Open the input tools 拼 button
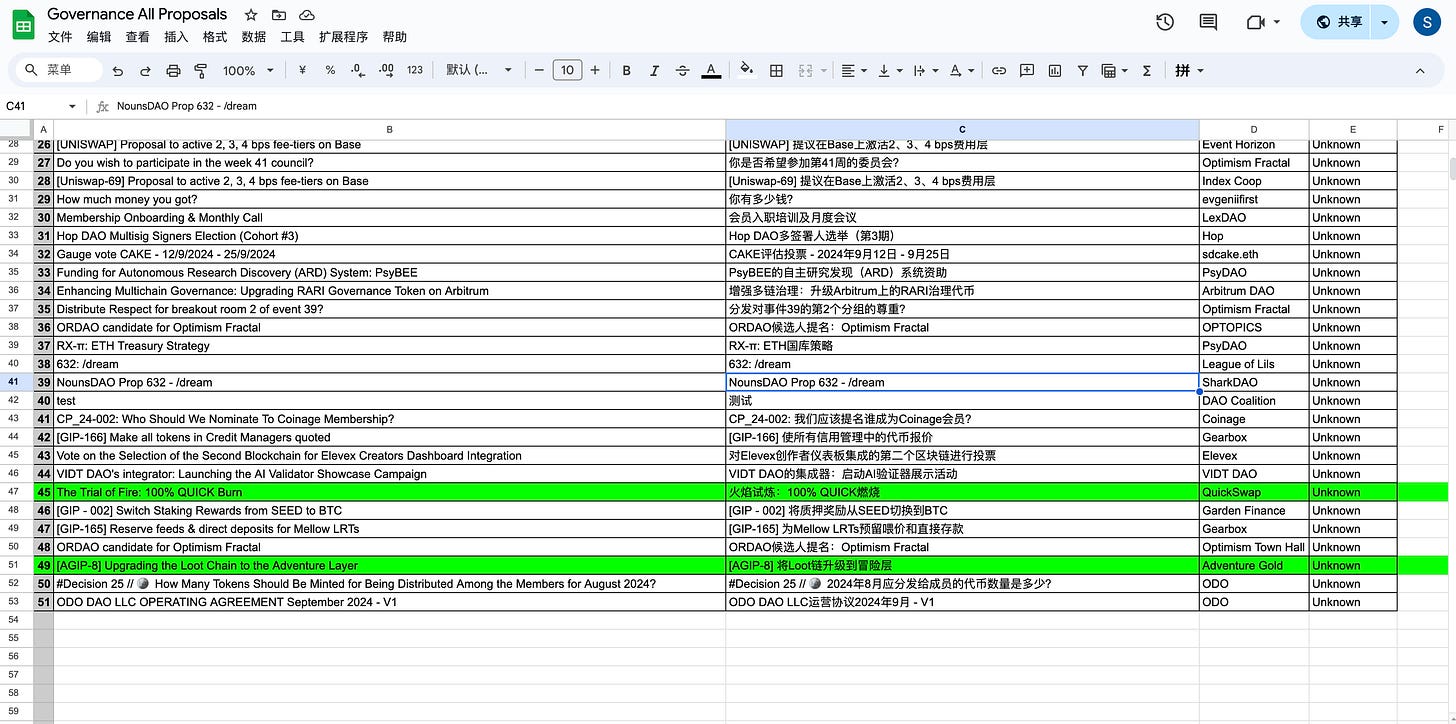The image size is (1456, 724). (1189, 70)
